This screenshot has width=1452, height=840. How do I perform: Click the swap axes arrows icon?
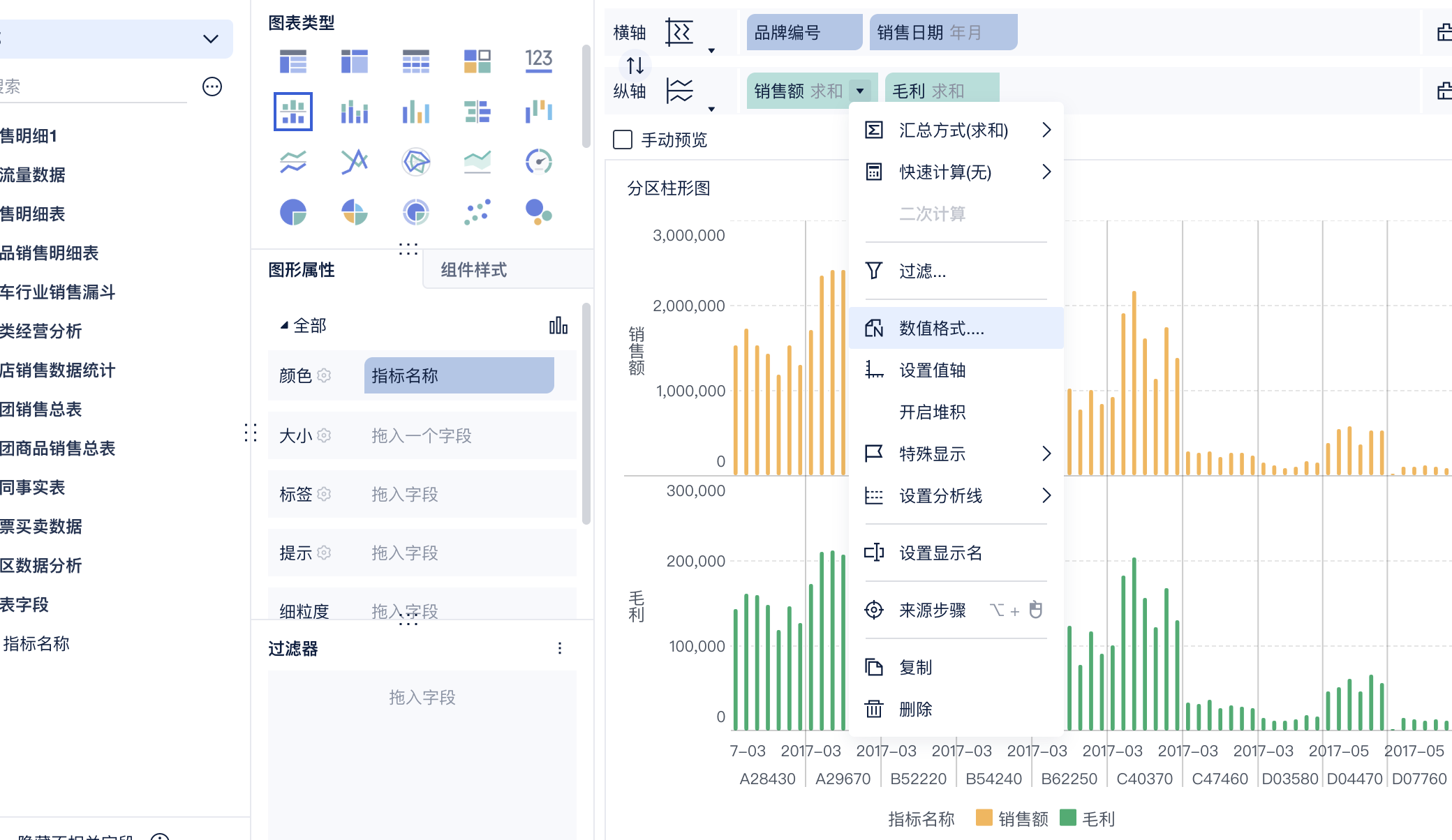[x=635, y=66]
